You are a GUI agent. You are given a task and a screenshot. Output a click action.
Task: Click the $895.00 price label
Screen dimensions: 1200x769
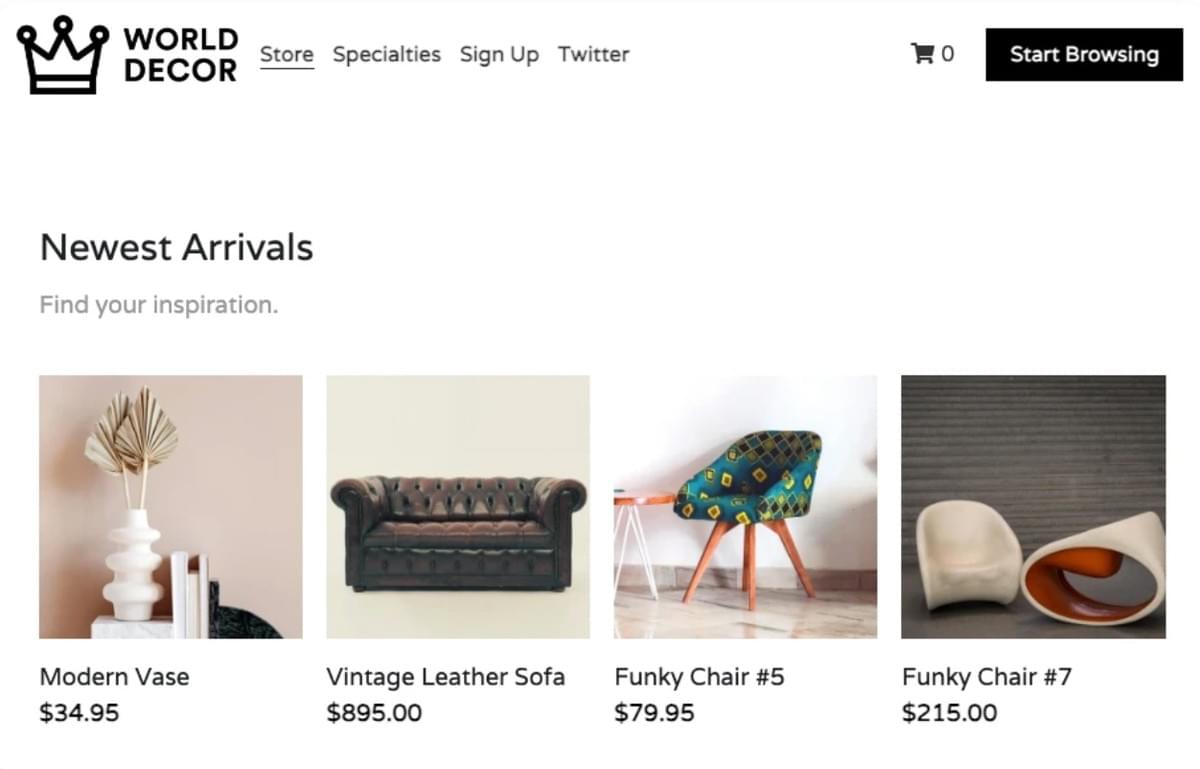click(x=374, y=713)
